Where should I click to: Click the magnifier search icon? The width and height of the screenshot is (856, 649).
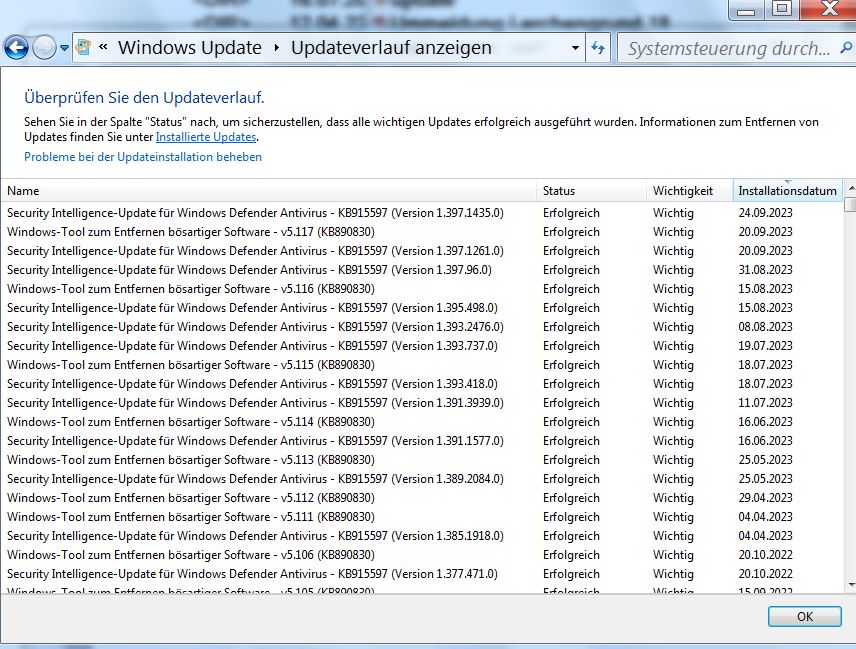[846, 48]
